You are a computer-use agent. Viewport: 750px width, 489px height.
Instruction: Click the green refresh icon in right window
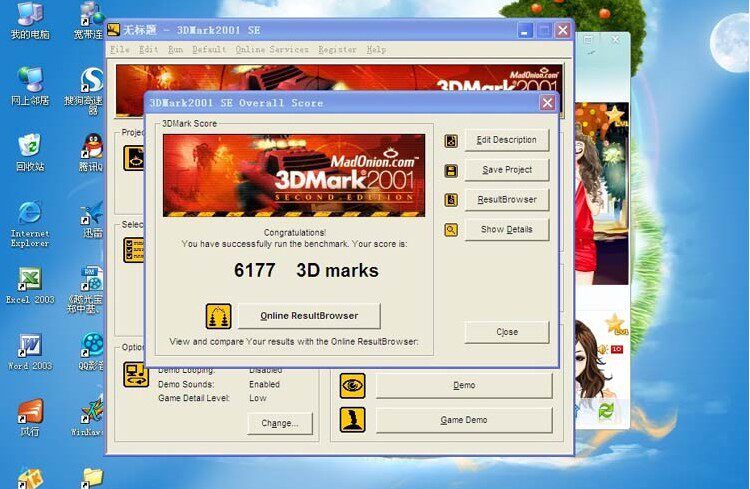(606, 411)
